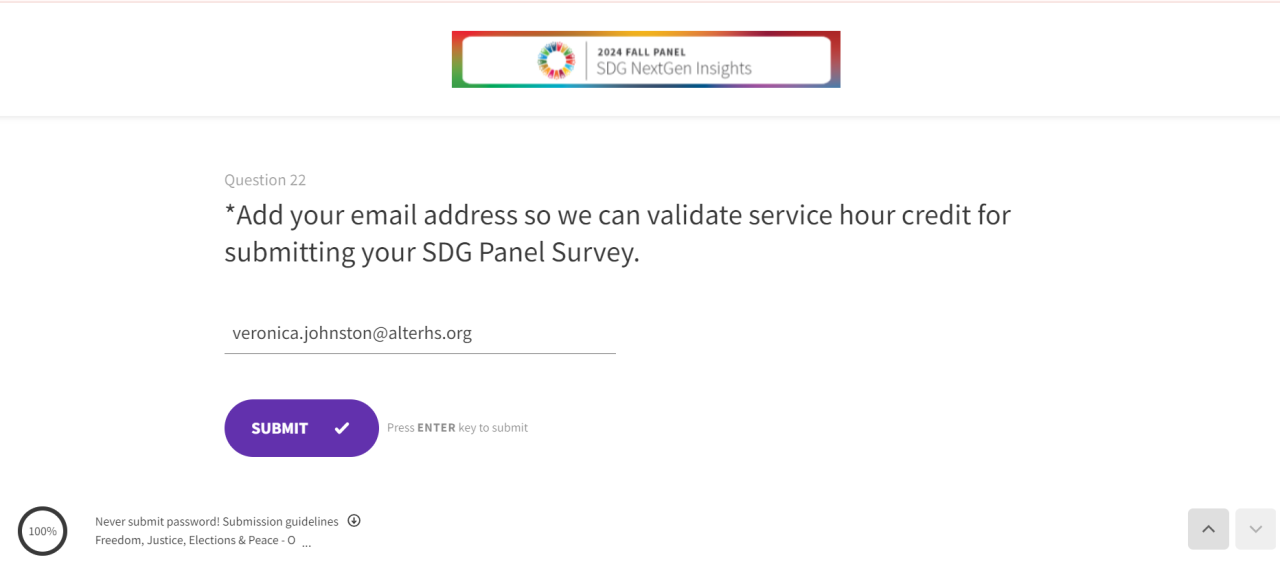1280x575 pixels.
Task: Expand truncated footer text via ellipsis
Action: (306, 543)
